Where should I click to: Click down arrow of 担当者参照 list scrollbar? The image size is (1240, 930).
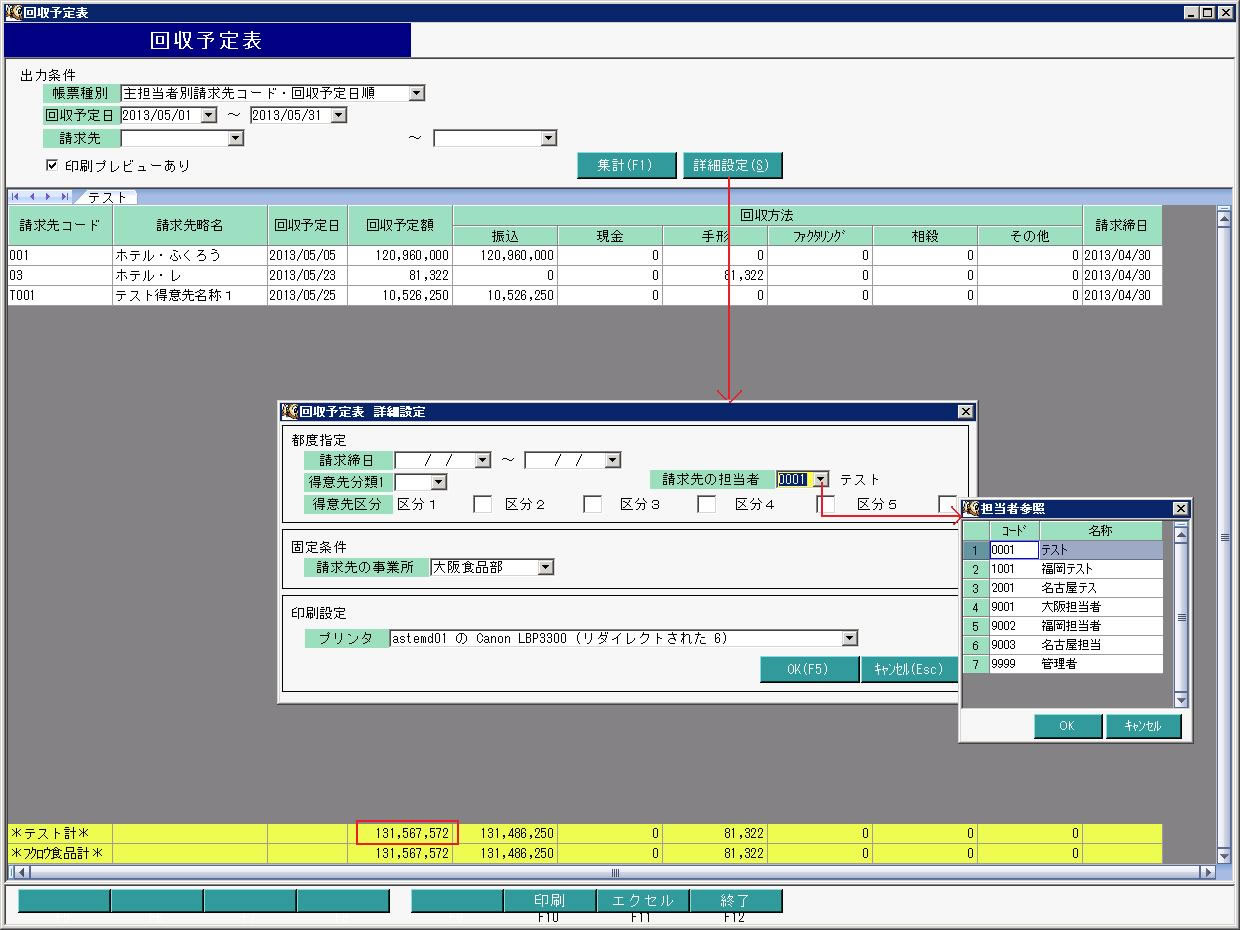pyautogui.click(x=1181, y=700)
